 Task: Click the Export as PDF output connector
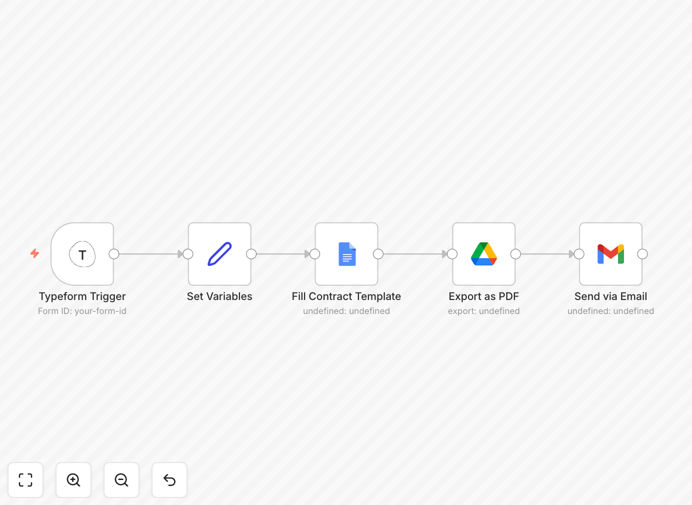click(x=515, y=254)
